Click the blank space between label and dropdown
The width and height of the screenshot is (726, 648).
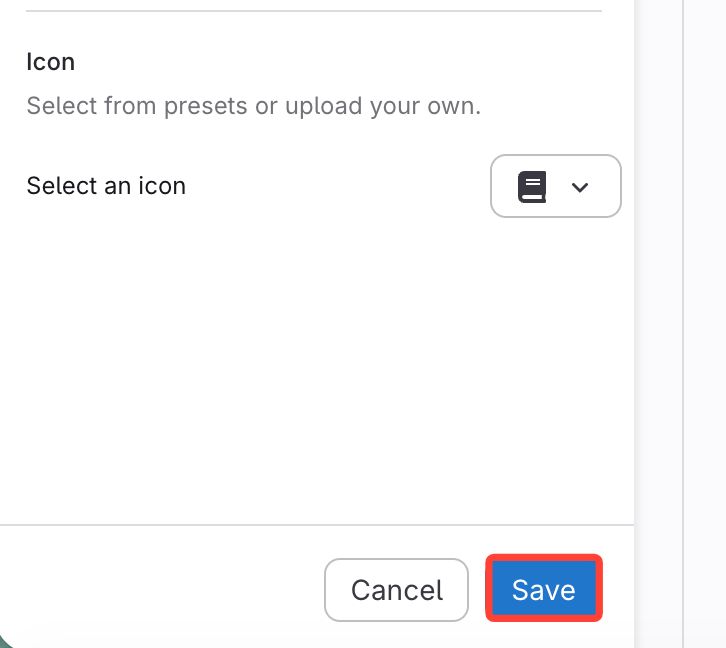point(340,186)
